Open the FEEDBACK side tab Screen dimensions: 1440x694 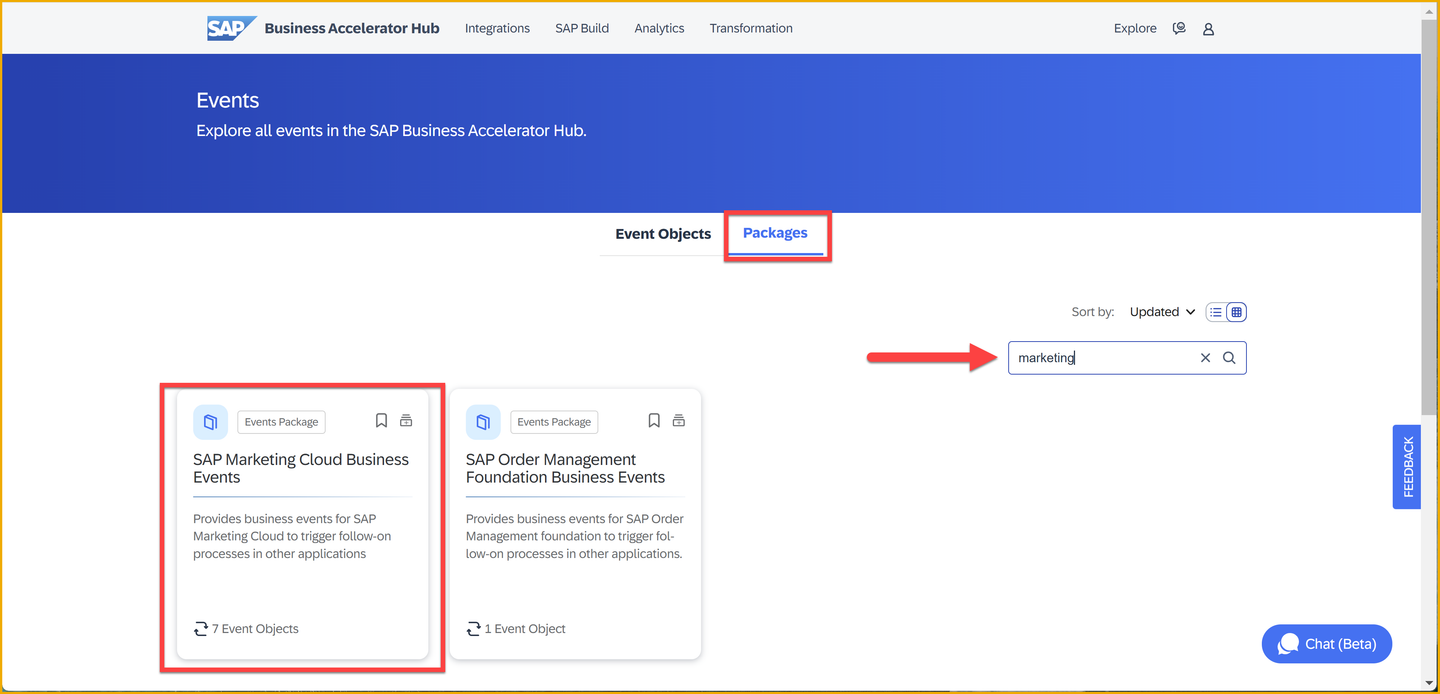[1407, 467]
